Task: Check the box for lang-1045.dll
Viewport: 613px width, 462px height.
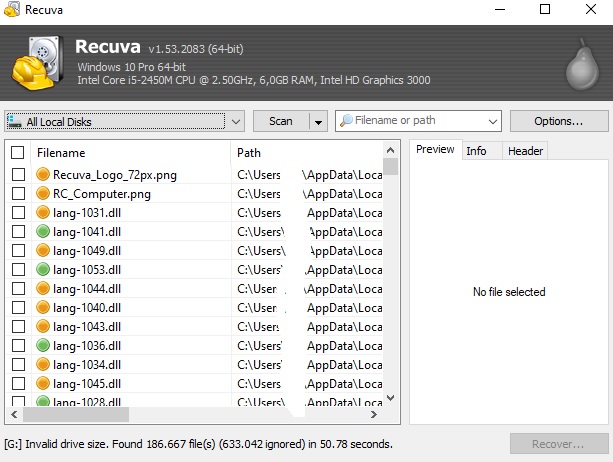Action: pos(18,383)
